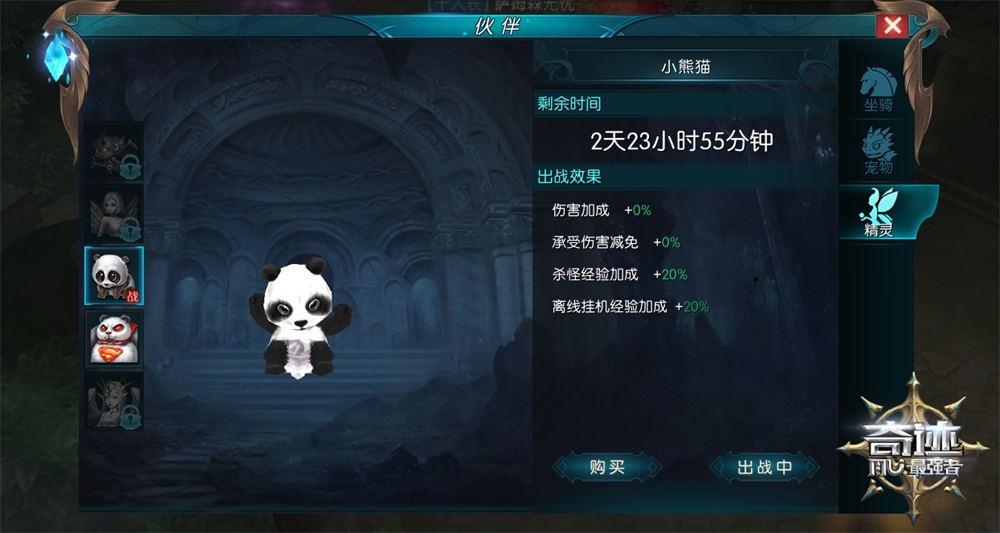This screenshot has height=533, width=1000.
Task: Click the lock icon on top companion
Action: [x=131, y=168]
